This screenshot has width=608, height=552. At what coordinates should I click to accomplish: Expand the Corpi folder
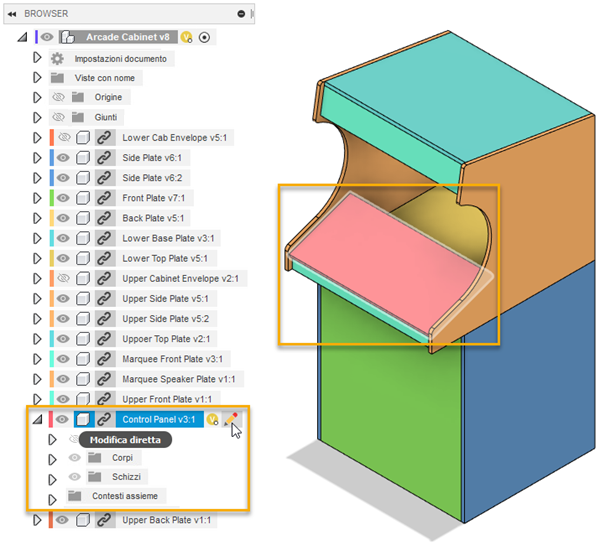click(x=52, y=460)
